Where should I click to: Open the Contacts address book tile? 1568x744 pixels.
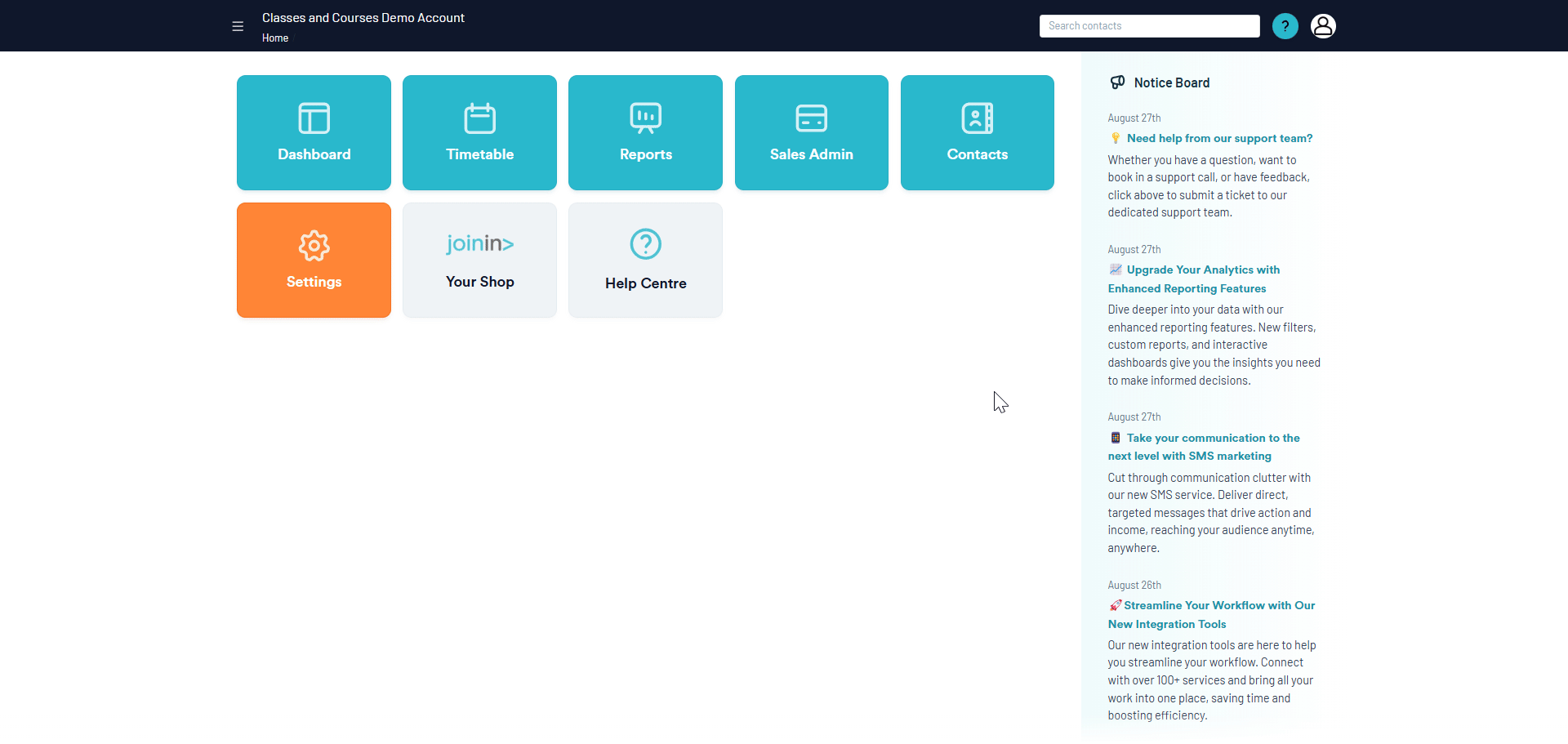[977, 133]
